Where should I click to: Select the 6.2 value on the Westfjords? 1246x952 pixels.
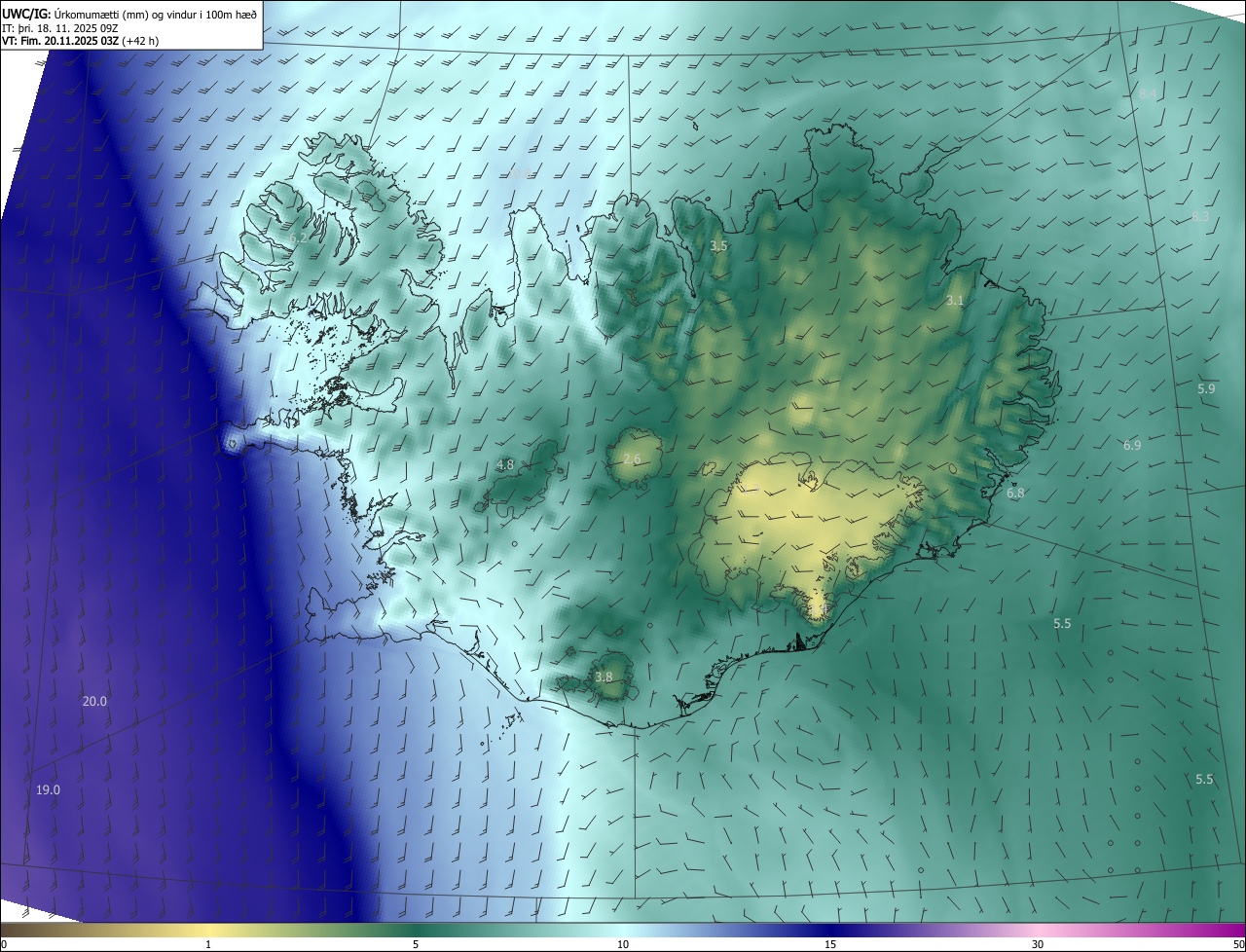click(x=298, y=238)
